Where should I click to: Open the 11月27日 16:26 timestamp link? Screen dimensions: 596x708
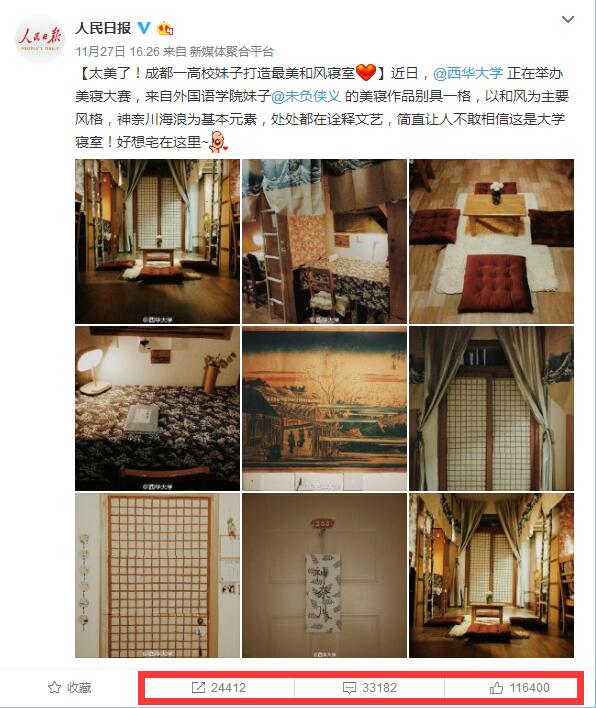click(118, 51)
